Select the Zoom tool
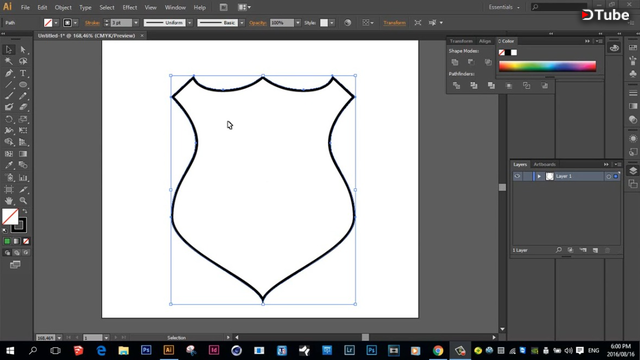The height and width of the screenshot is (360, 640). point(23,201)
